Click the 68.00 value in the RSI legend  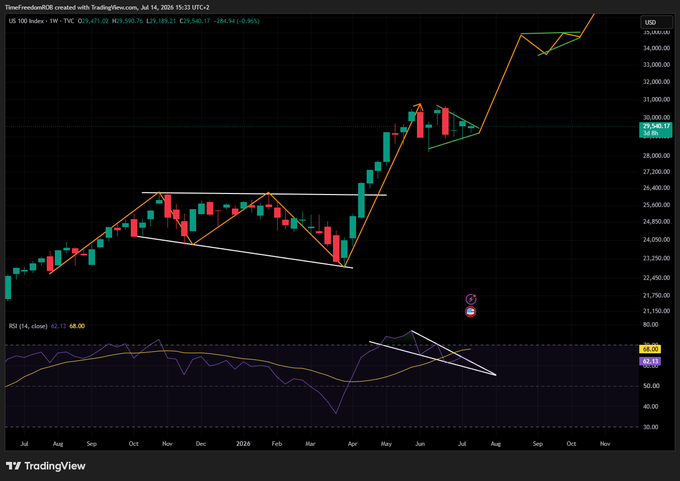(x=77, y=326)
